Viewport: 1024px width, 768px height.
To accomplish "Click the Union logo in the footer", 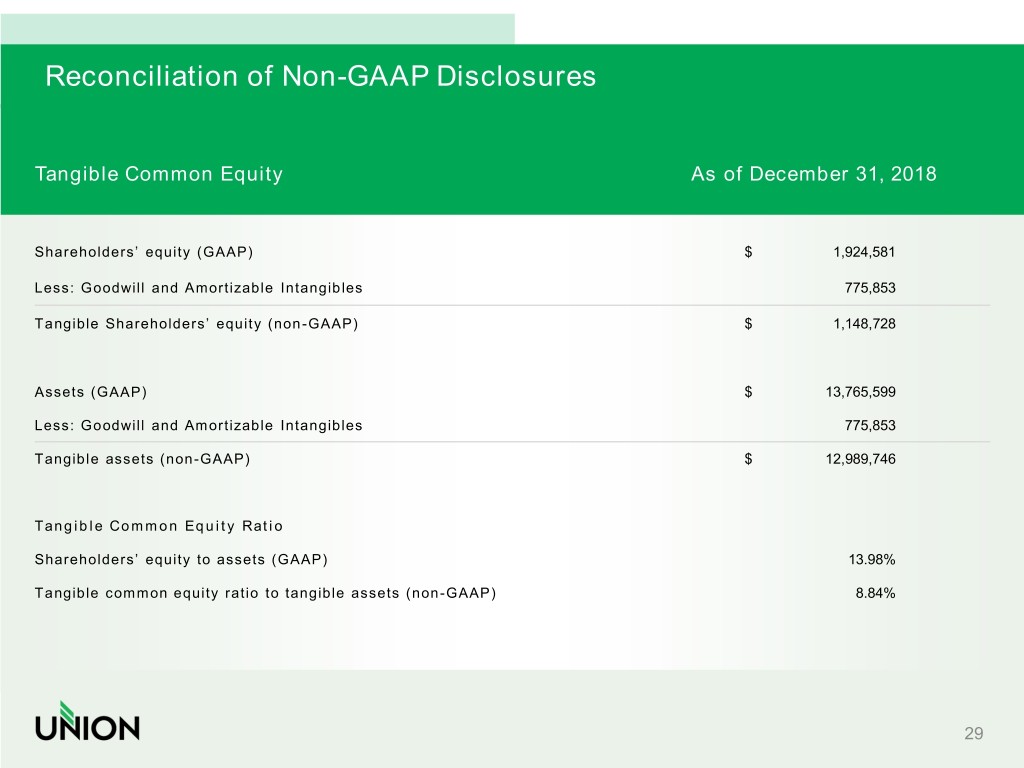I will [87, 722].
